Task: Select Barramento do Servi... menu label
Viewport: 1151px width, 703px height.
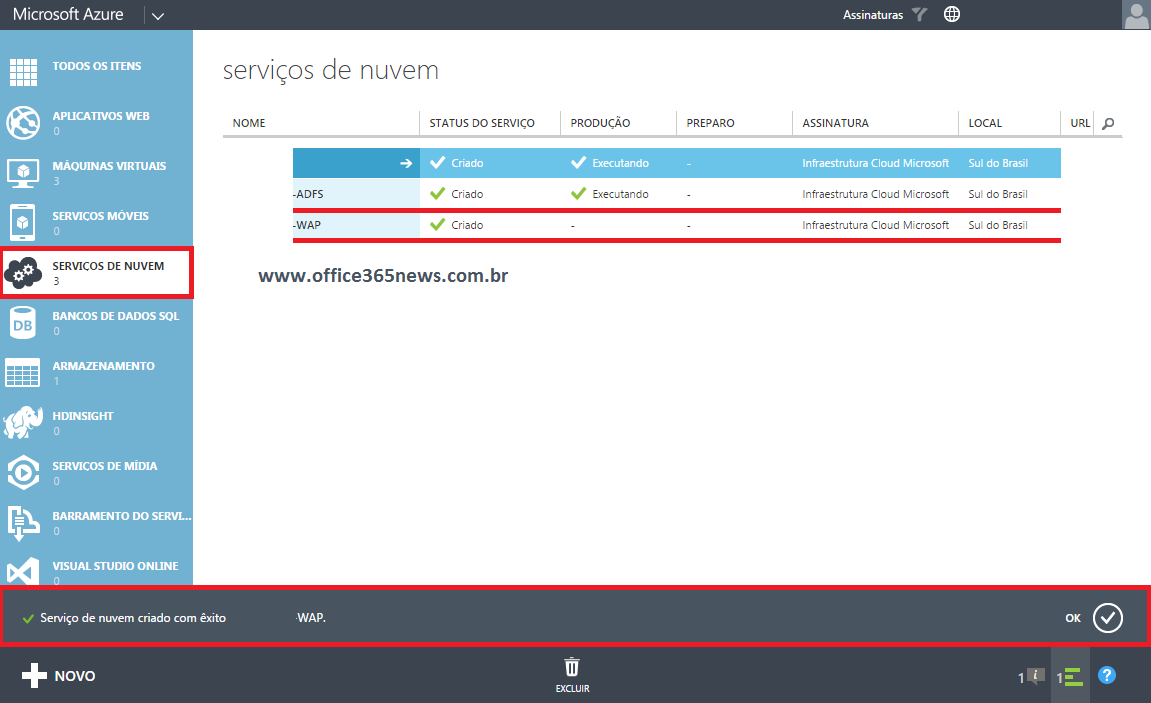Action: click(x=122, y=516)
